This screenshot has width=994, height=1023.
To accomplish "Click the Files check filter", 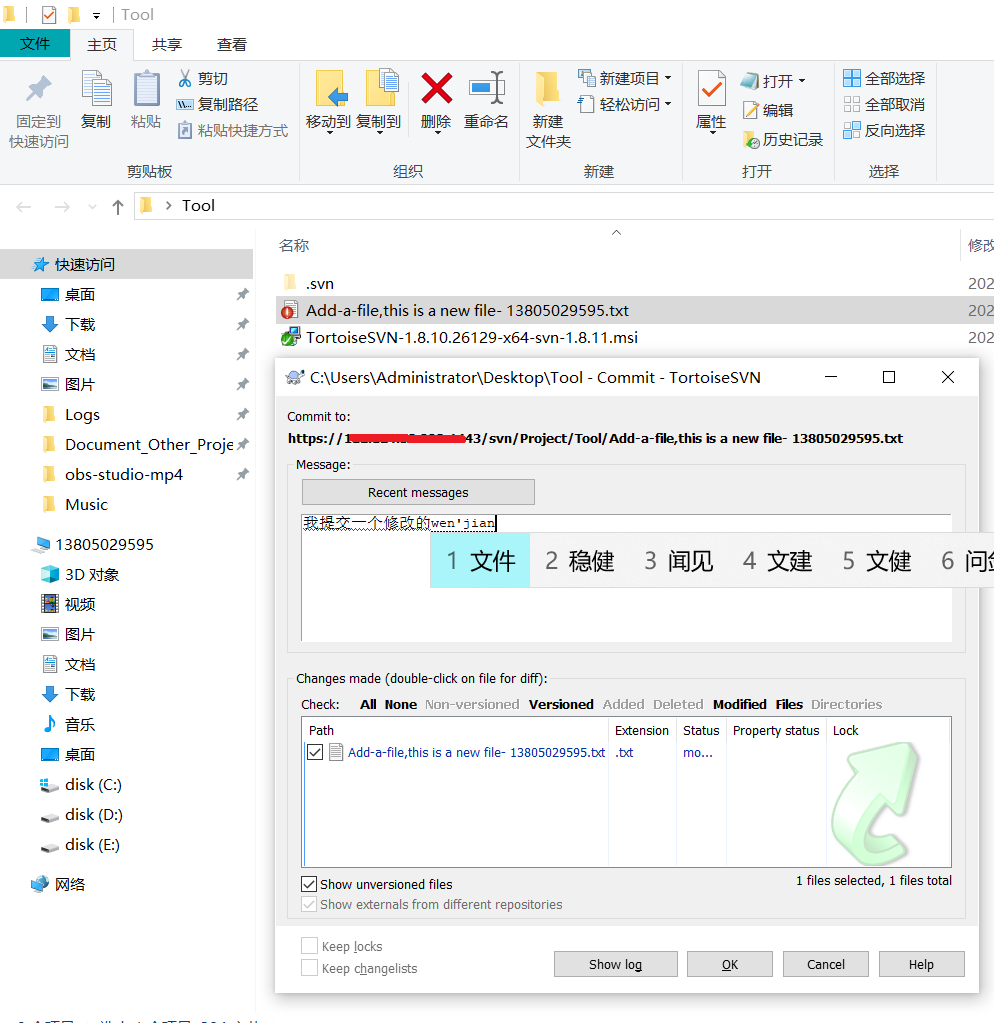I will 789,705.
